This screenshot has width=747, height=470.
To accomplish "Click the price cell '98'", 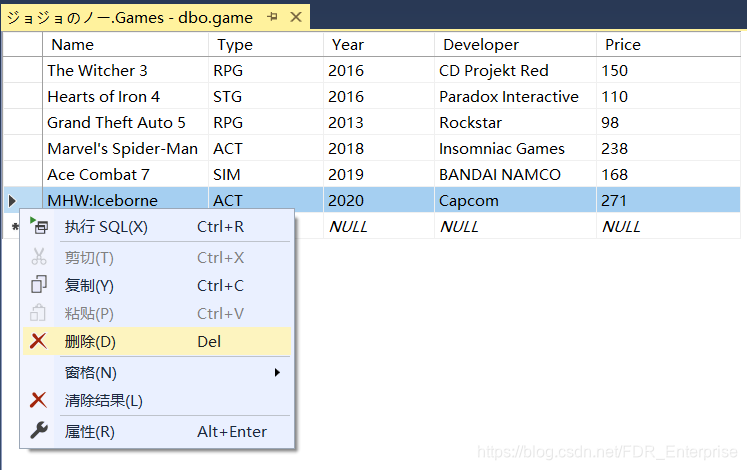I will 668,122.
